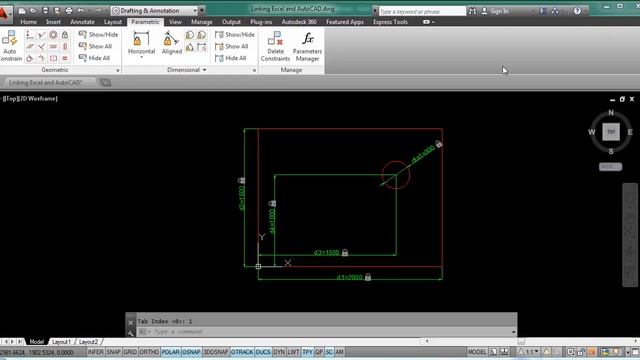Click Geometric panel Hide All button
The image size is (640, 360).
(95, 58)
